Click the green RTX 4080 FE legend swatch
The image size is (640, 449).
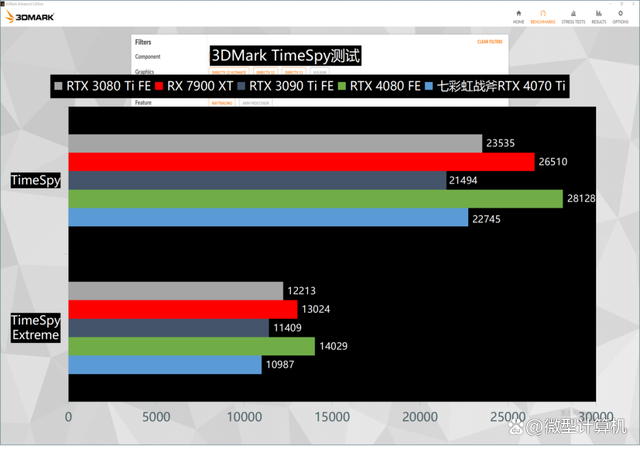341,87
